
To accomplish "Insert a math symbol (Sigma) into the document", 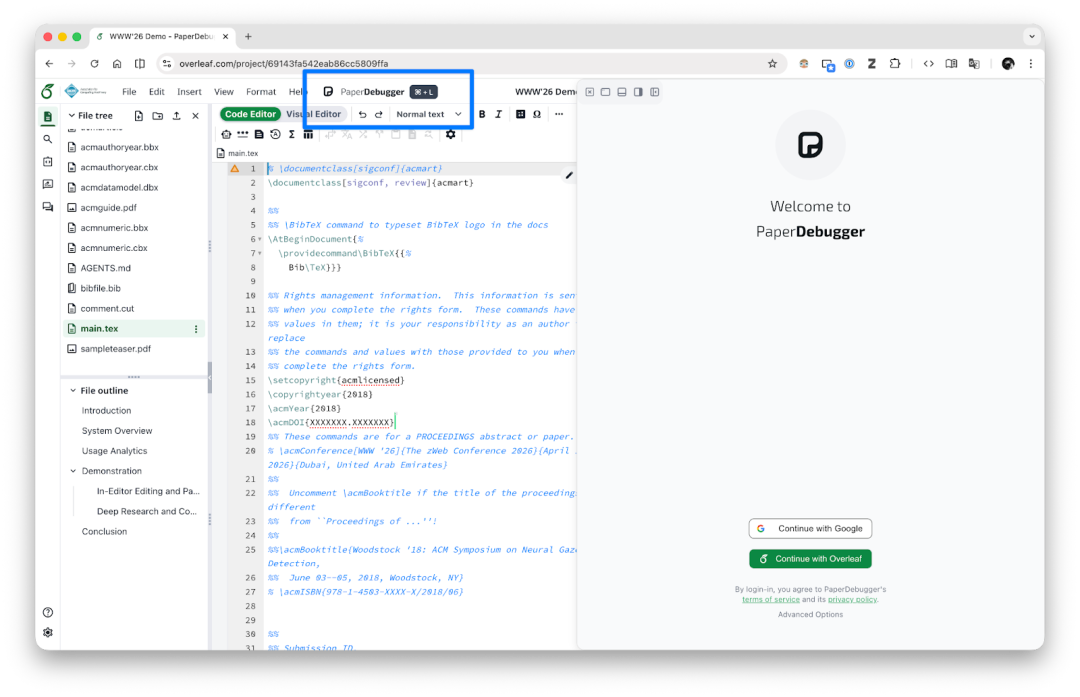I will [291, 134].
